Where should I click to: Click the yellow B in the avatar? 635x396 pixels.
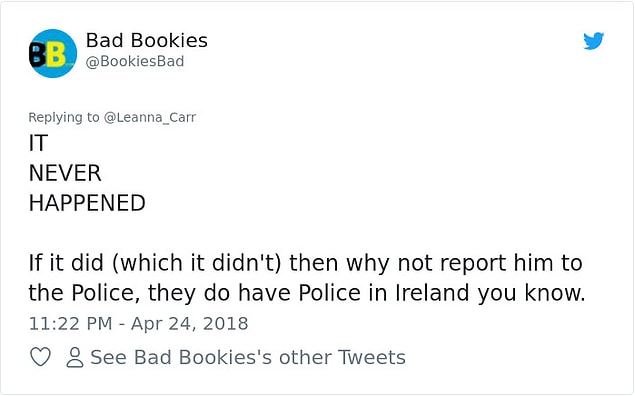pos(56,55)
